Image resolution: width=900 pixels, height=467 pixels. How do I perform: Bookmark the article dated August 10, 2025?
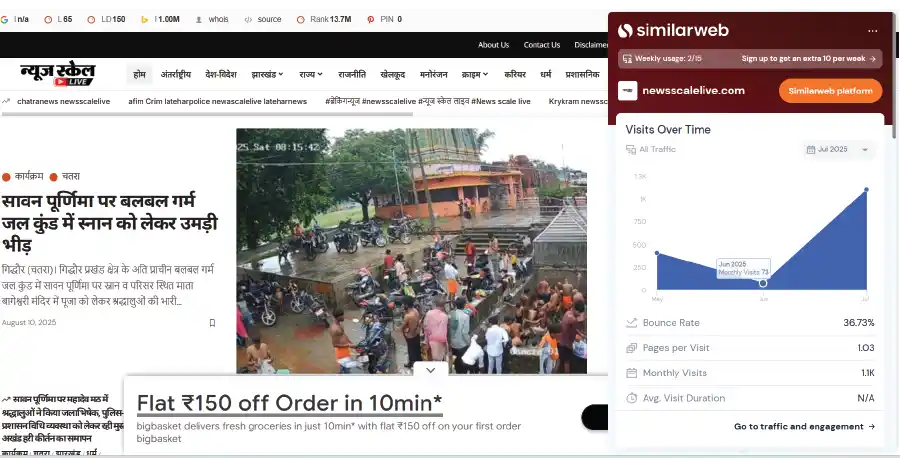[x=212, y=323]
